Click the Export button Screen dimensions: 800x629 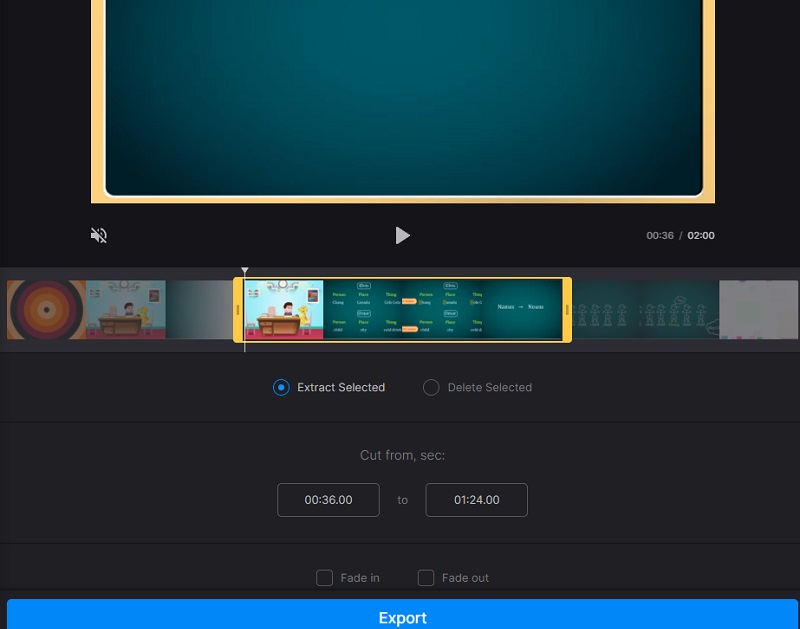(403, 617)
